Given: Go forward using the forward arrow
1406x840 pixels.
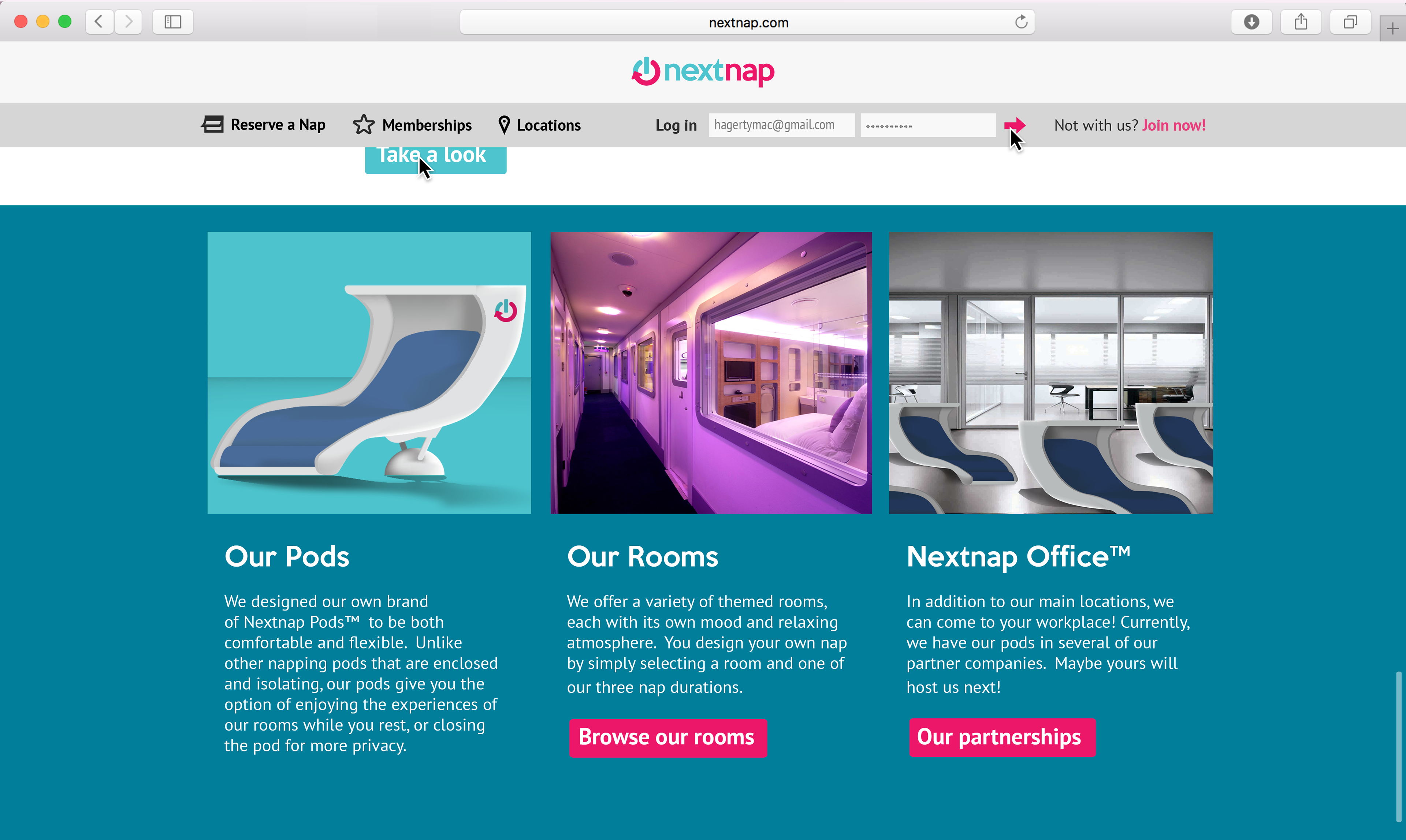Looking at the screenshot, I should point(129,22).
